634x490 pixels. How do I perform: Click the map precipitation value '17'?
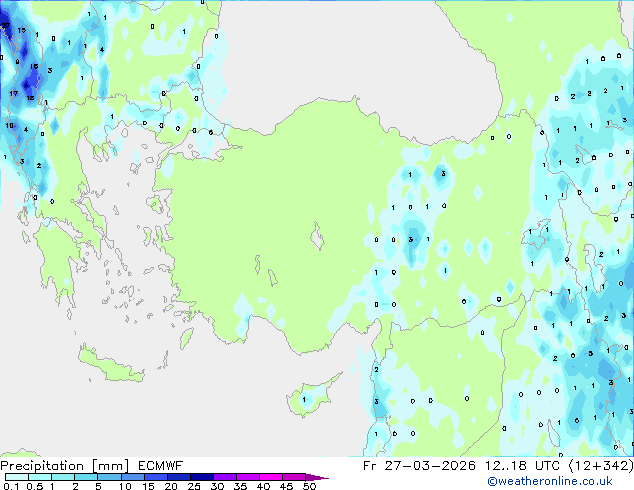tap(14, 93)
